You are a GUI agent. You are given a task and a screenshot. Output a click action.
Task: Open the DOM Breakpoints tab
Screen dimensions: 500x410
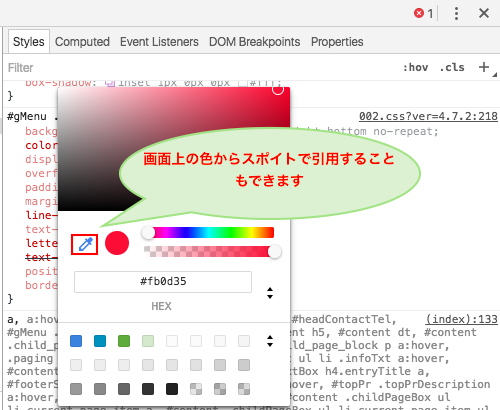pos(255,42)
